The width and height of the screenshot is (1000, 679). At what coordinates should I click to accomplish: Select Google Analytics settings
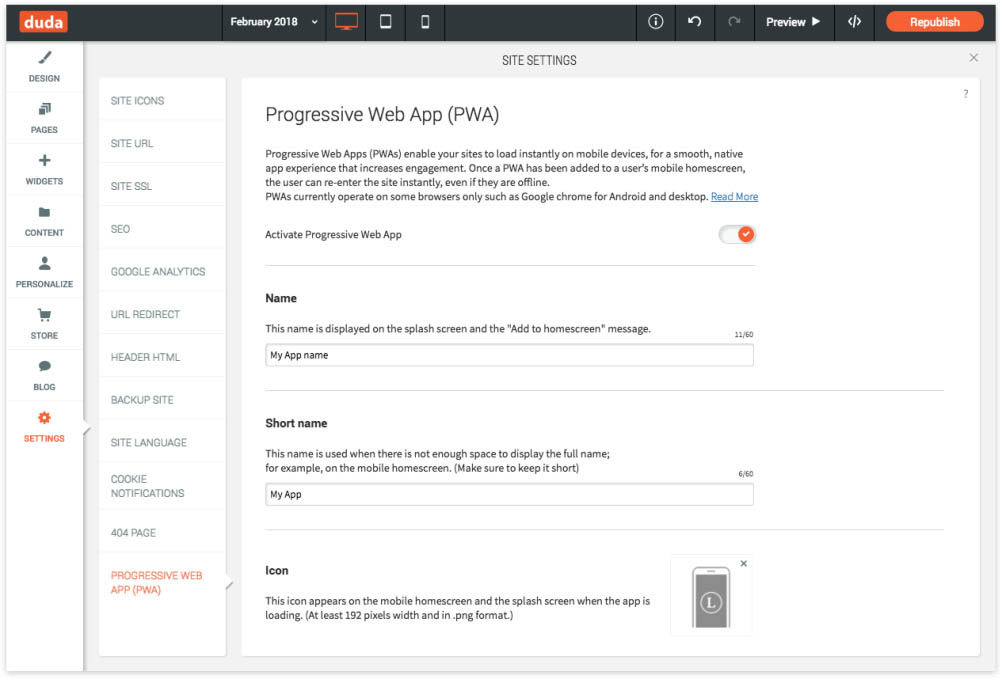(x=162, y=272)
